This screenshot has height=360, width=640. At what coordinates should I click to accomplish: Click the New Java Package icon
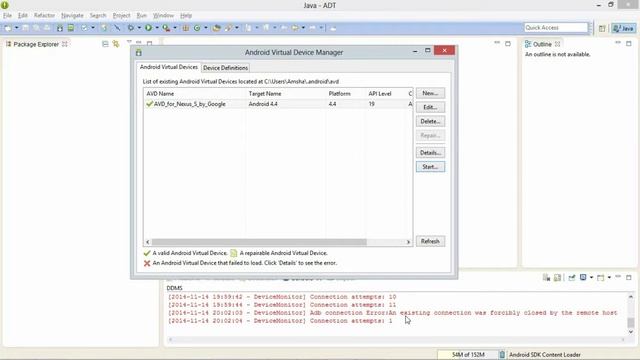[x=186, y=28]
